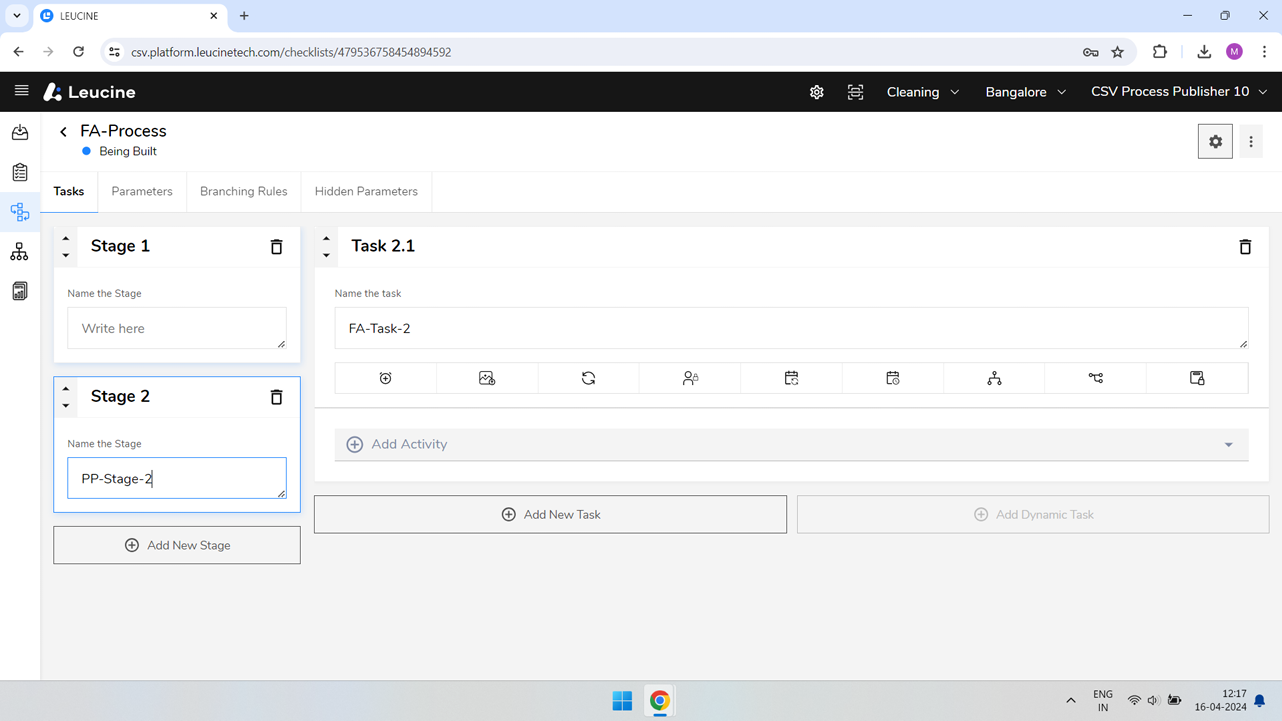Open the notifications bell in the taskbar

[1260, 701]
